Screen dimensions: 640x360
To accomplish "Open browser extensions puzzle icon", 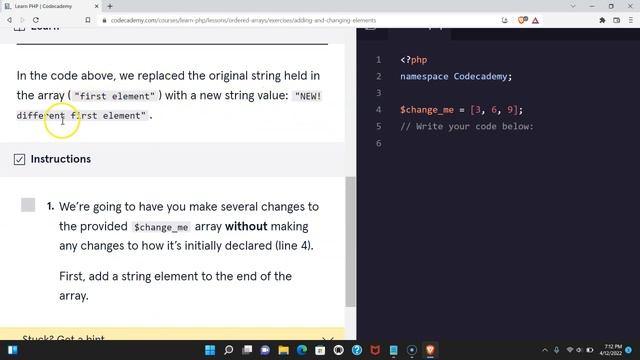I will [x=602, y=20].
